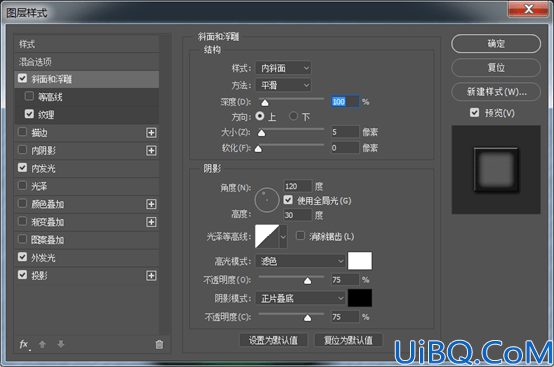Click the 设置为默认值 button

pyautogui.click(x=273, y=340)
